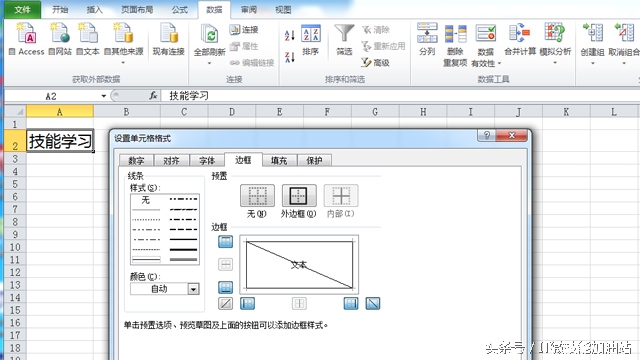Toggle the inside vertical border
Image resolution: width=640 pixels, height=360 pixels.
299,303
